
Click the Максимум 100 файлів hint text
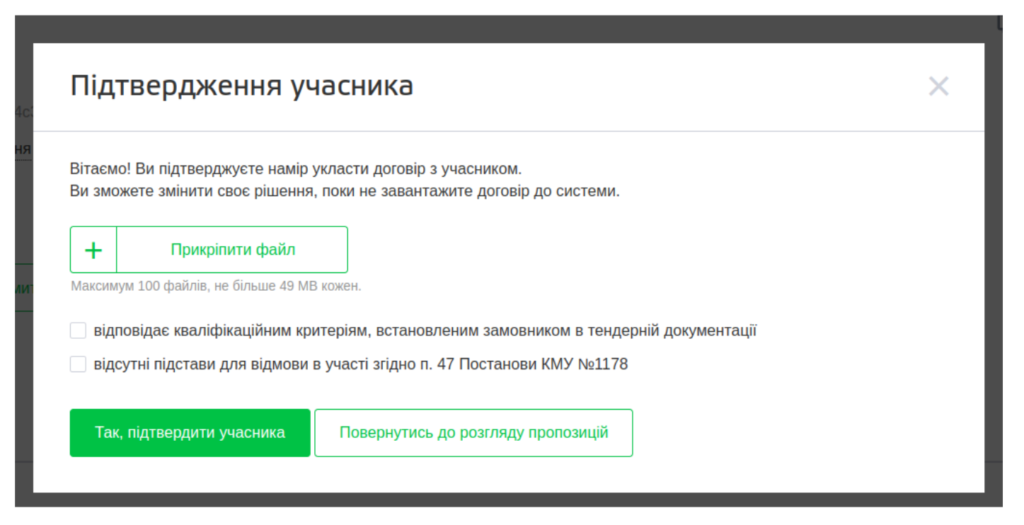[x=215, y=286]
